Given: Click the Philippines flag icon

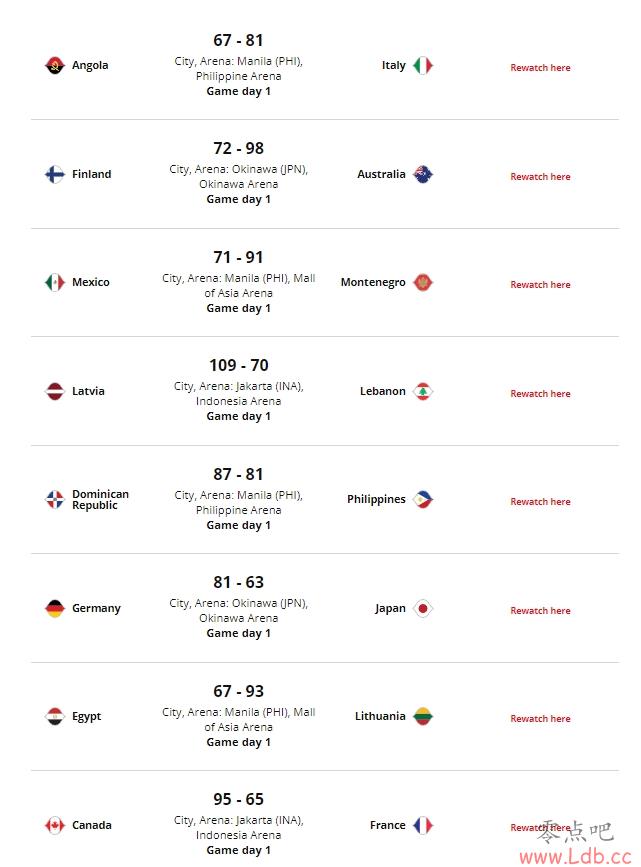Looking at the screenshot, I should [423, 499].
